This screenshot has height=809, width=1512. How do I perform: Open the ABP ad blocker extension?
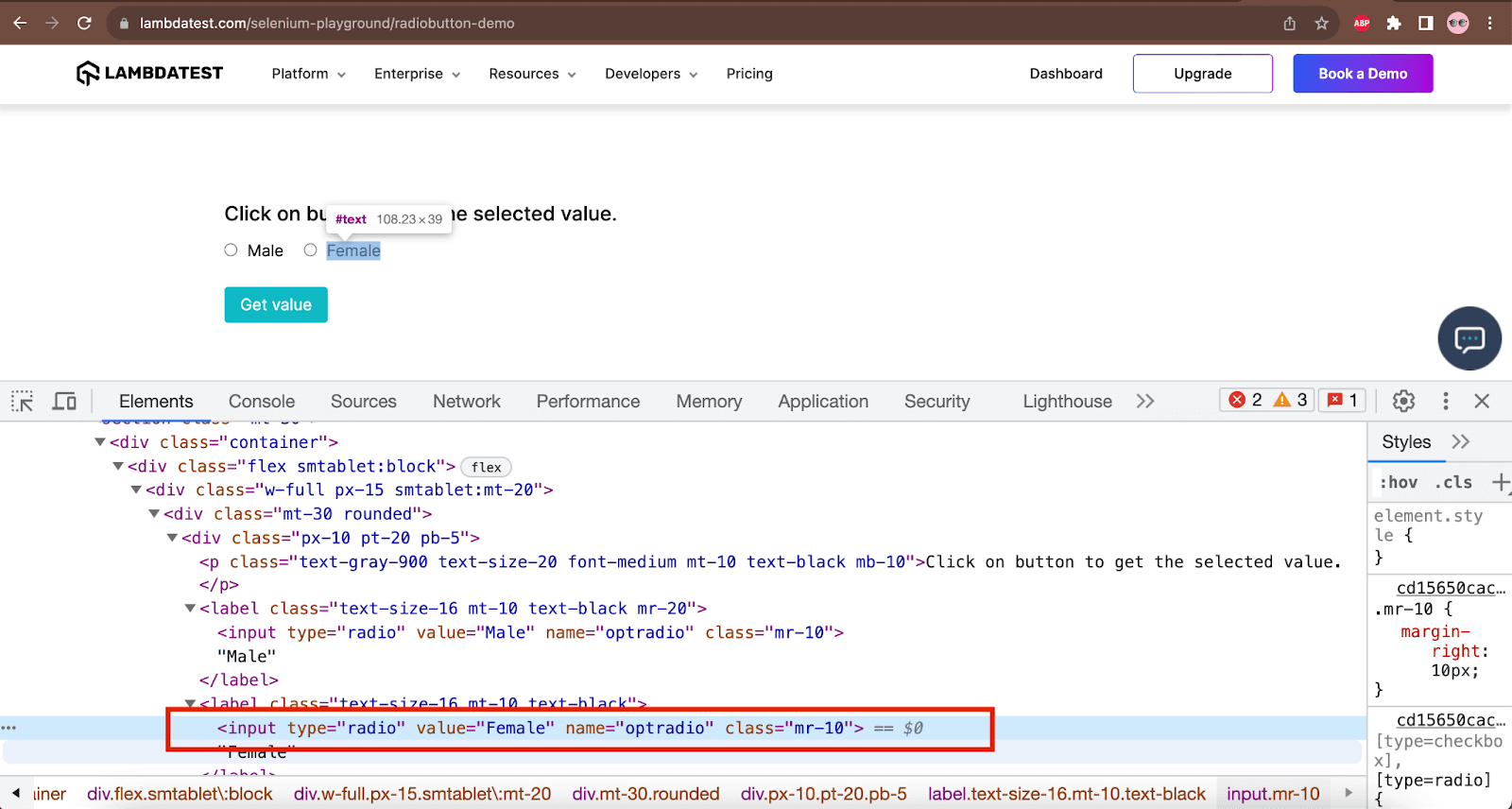point(1362,24)
